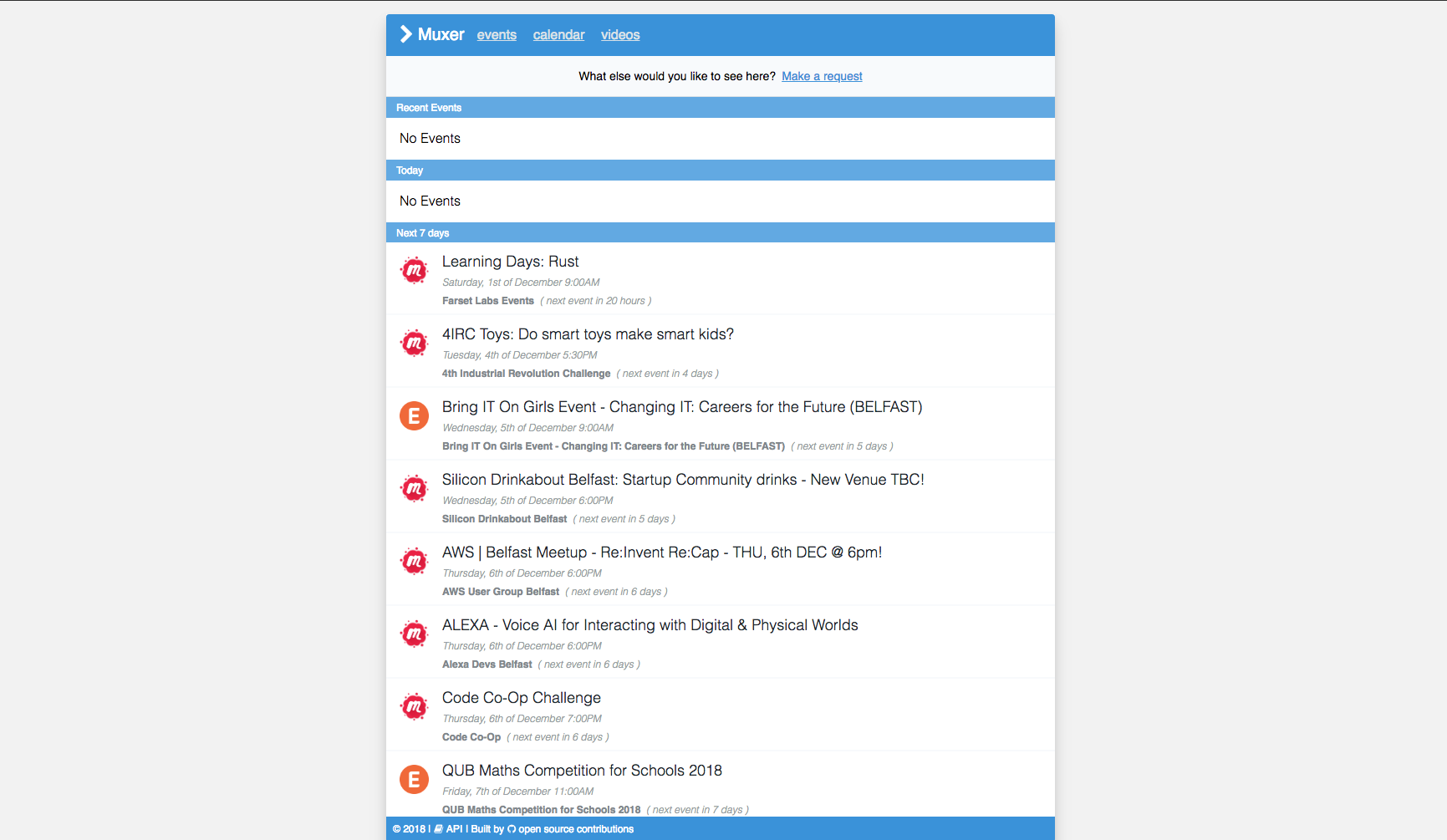Click the Next 7 days section header

(721, 233)
